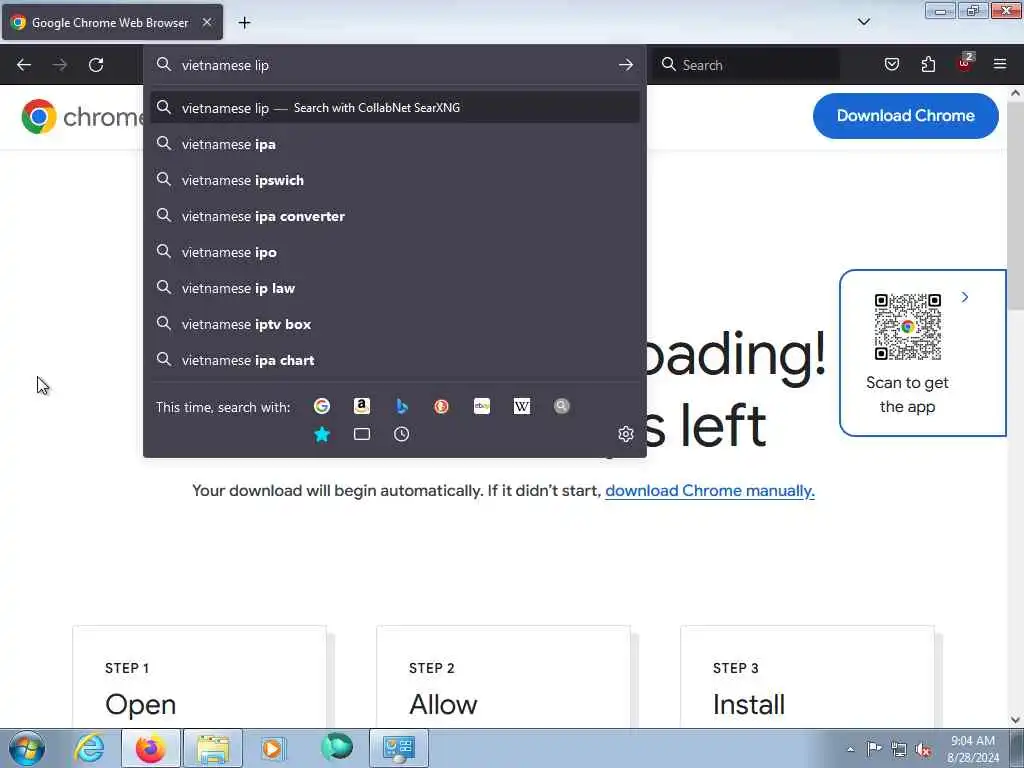This screenshot has height=768, width=1024.
Task: Launch Internet Explorer from taskbar
Action: click(89, 748)
